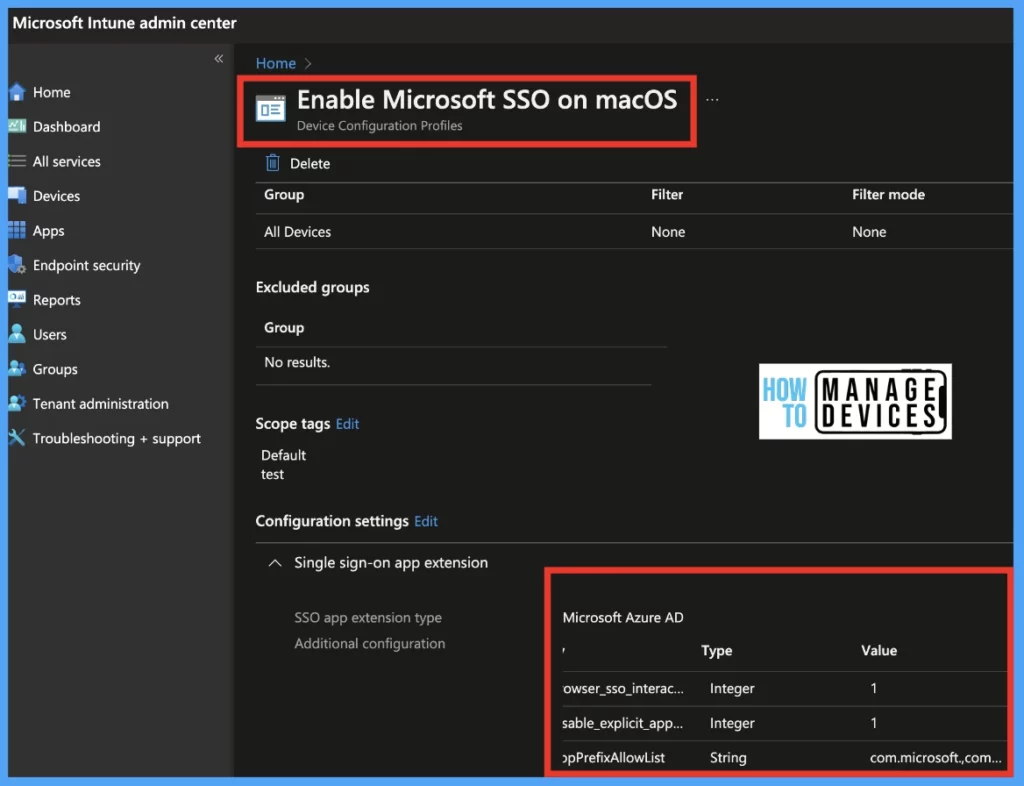
Task: Select the AppPrefixAllowList key row
Action: tap(784, 758)
